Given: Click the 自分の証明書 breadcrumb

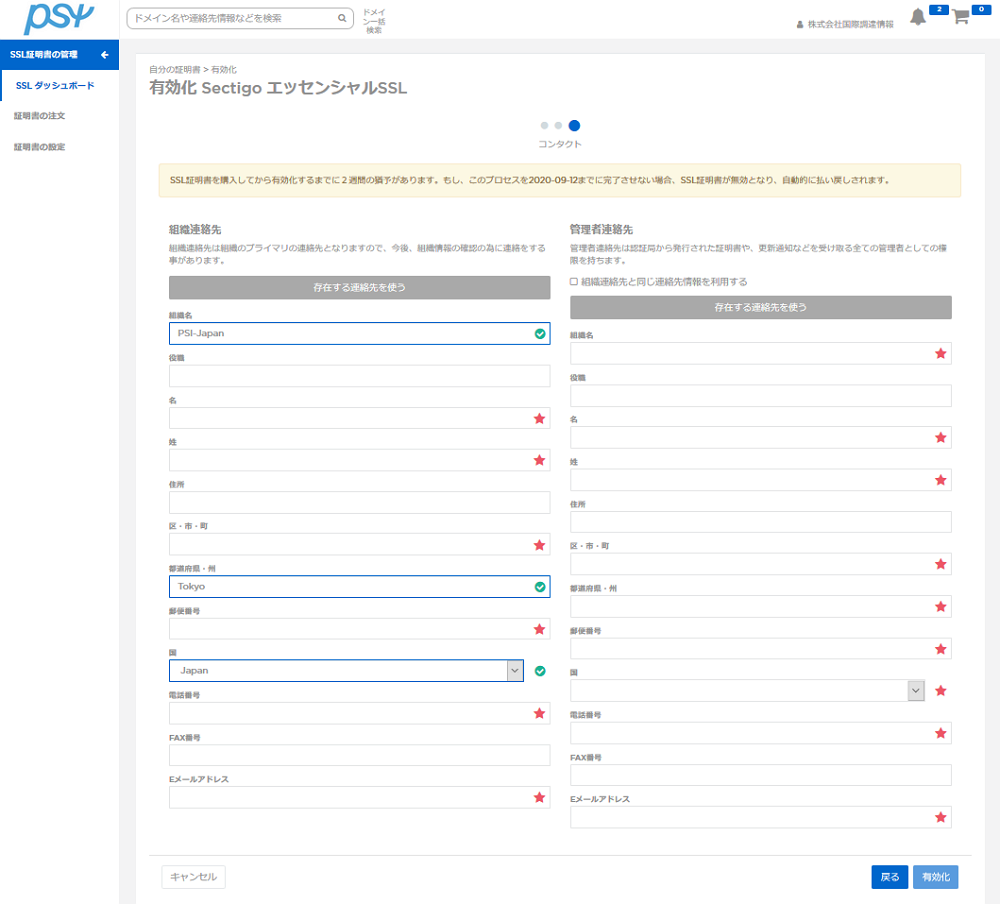Looking at the screenshot, I should pyautogui.click(x=175, y=70).
